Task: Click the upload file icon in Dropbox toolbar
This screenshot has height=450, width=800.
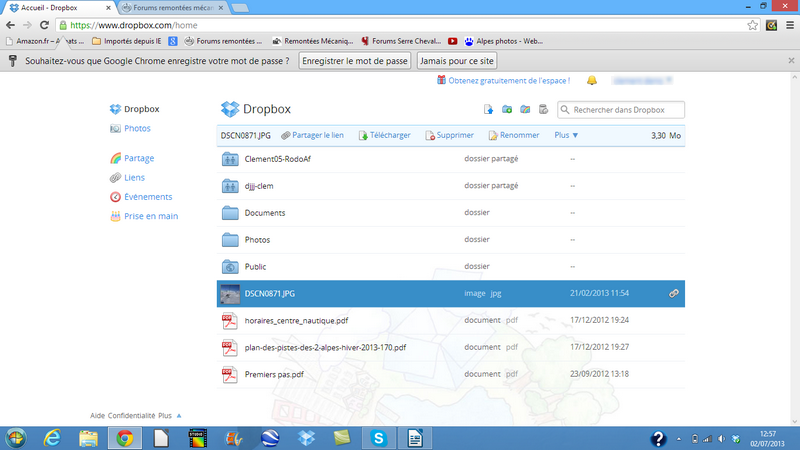Action: (x=488, y=109)
